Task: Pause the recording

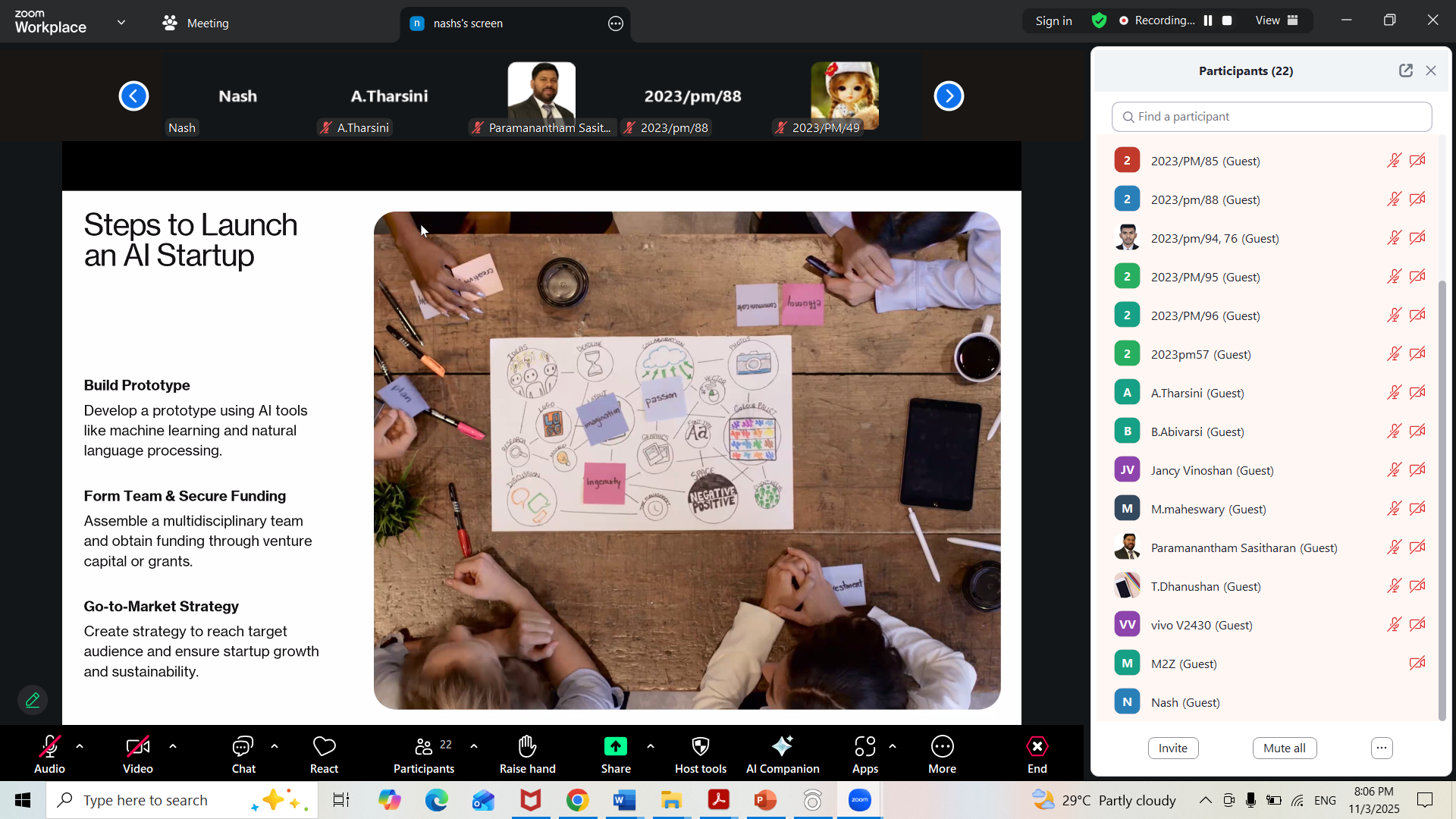Action: [1208, 20]
